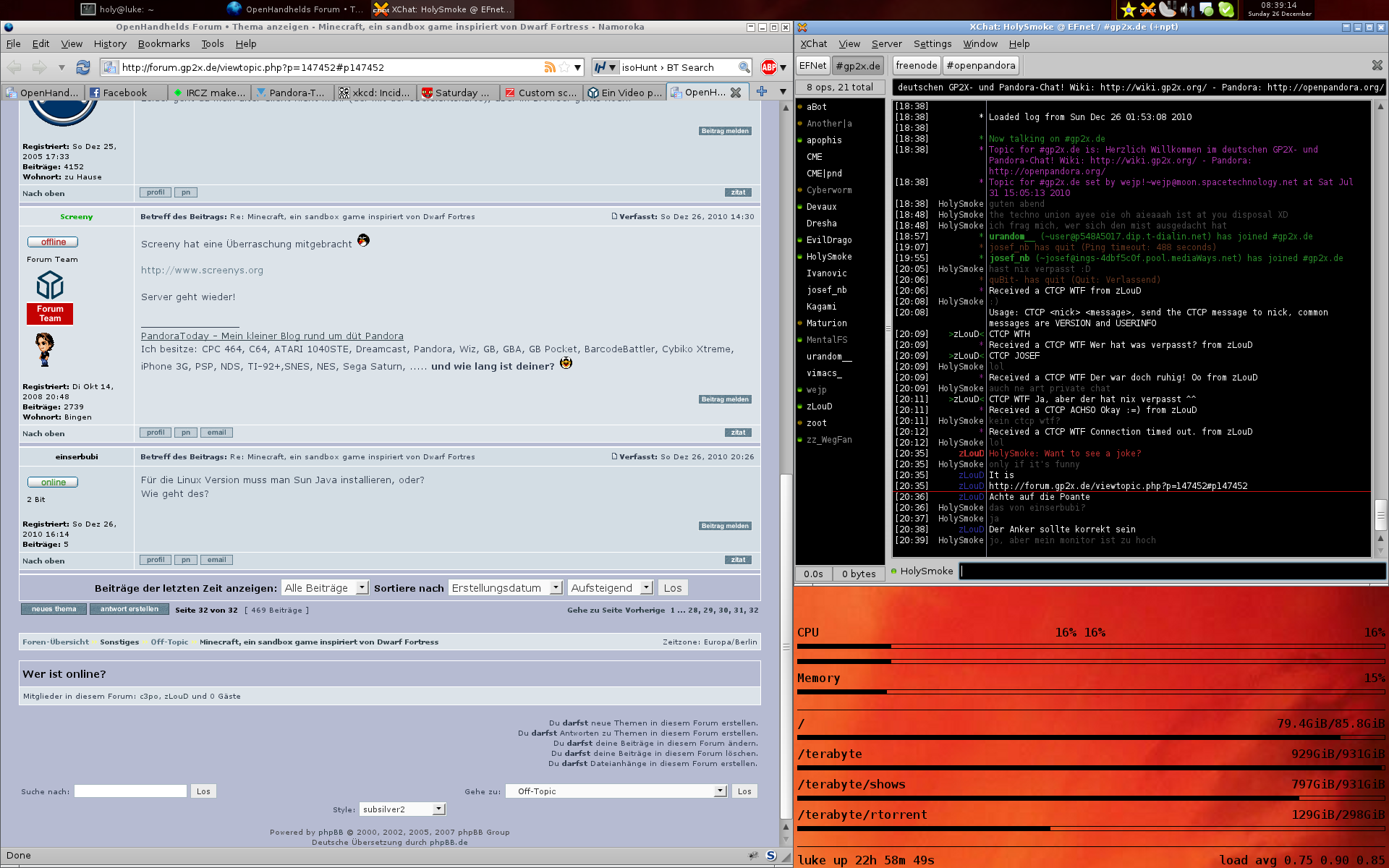The image size is (1389, 868).
Task: Click the OpenHandhelds Forum taskbar entry
Action: (295, 9)
